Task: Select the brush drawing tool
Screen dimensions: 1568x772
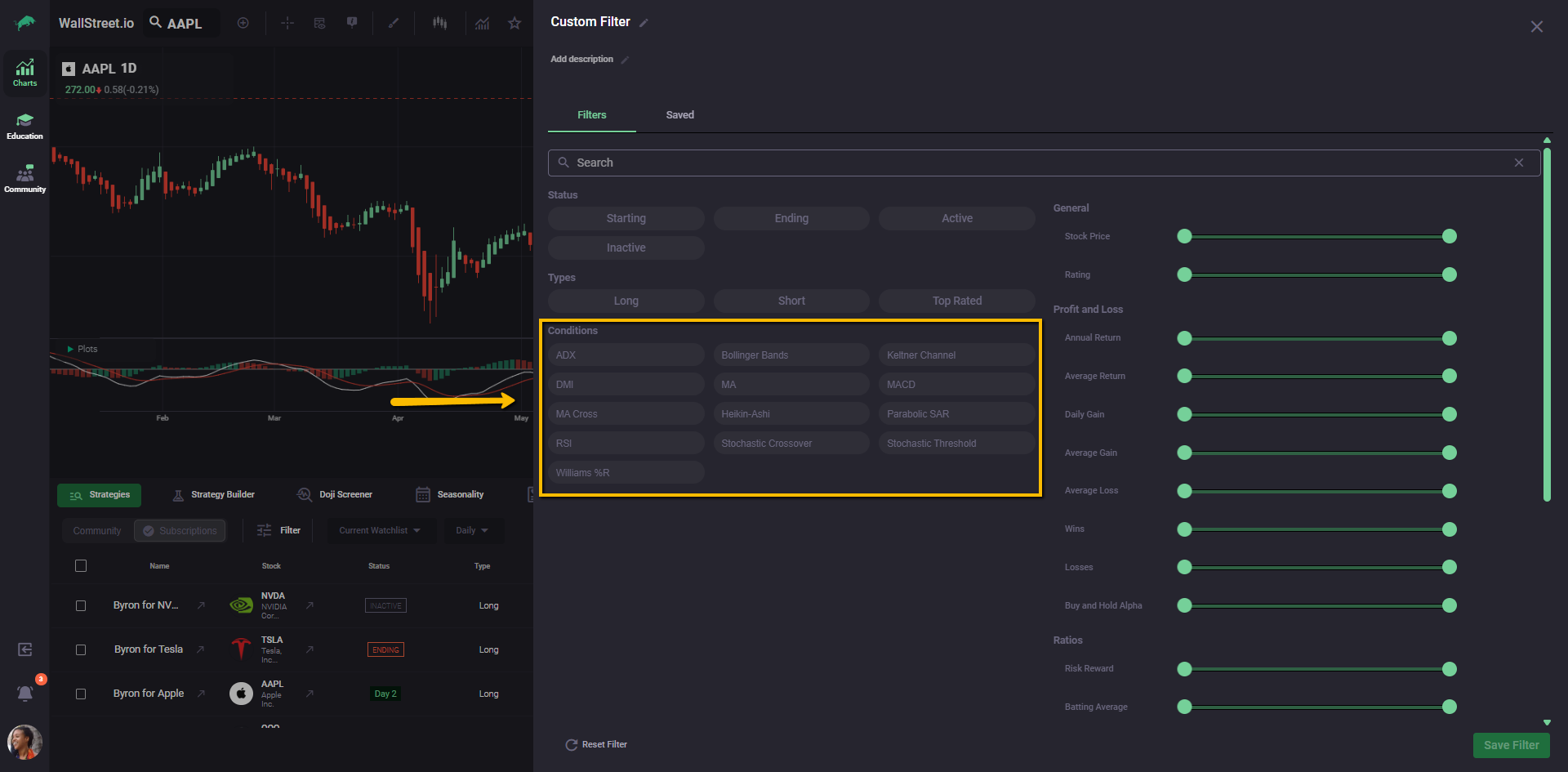Action: click(x=394, y=23)
